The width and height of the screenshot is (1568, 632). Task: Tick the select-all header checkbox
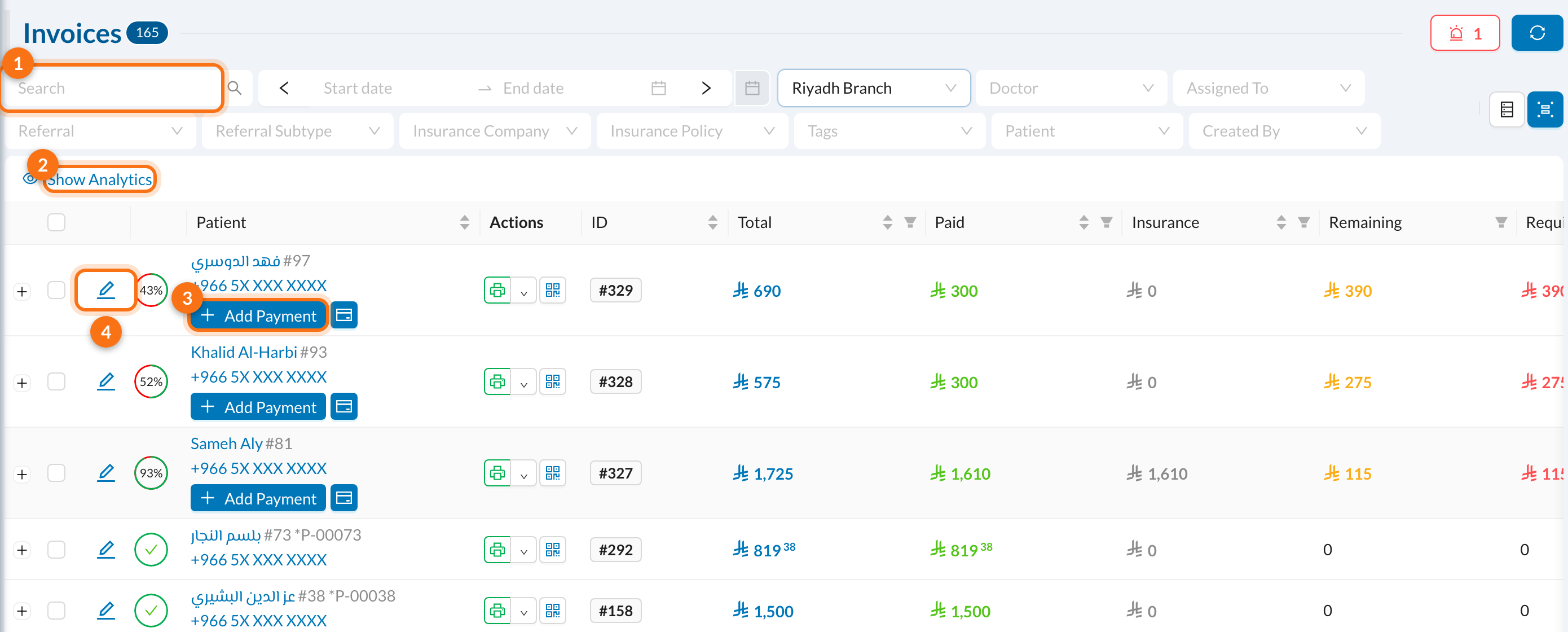(x=56, y=223)
